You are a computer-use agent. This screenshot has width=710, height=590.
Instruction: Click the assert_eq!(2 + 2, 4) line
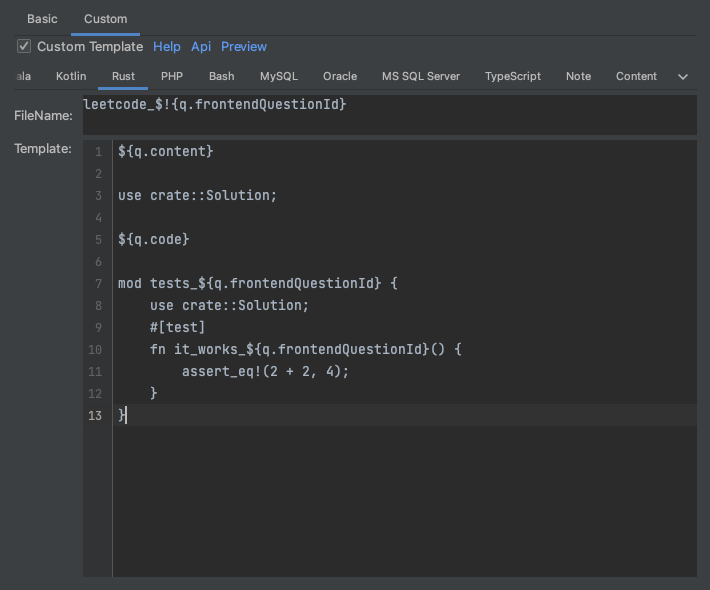point(265,371)
